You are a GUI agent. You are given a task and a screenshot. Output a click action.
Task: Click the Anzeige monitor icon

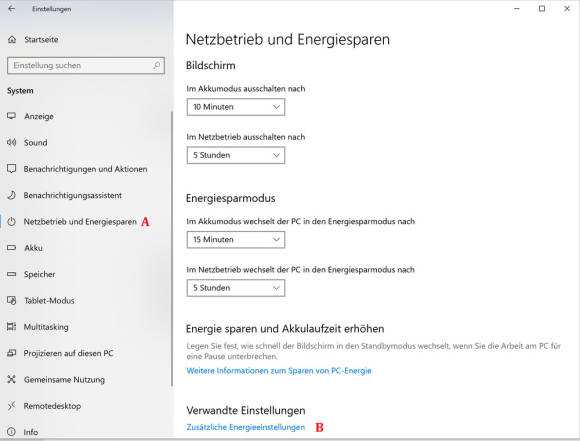(x=11, y=116)
